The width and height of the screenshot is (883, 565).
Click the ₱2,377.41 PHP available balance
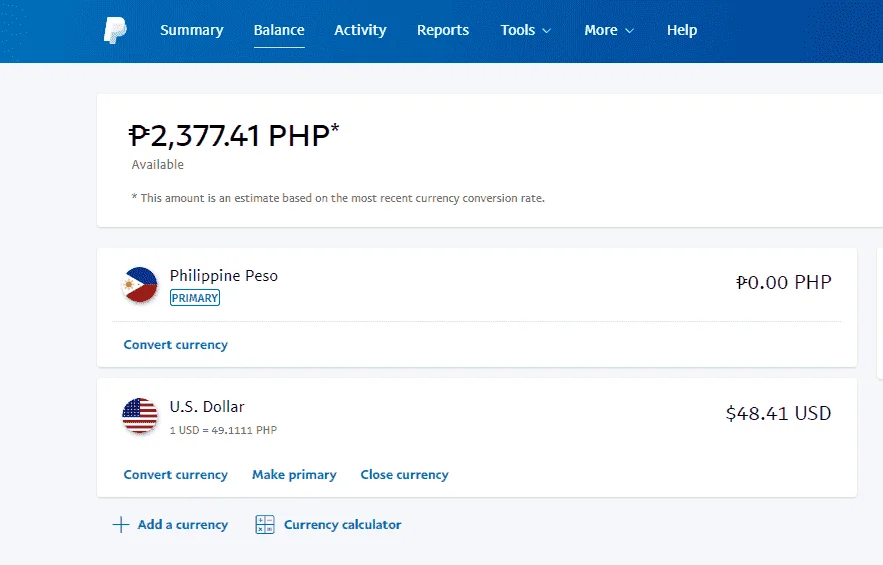pos(234,136)
